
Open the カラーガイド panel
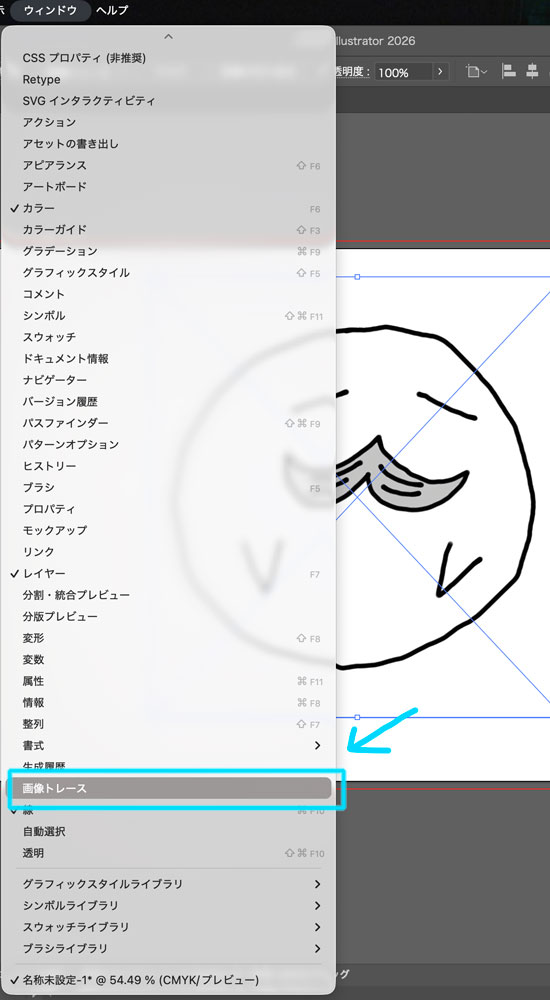168,230
